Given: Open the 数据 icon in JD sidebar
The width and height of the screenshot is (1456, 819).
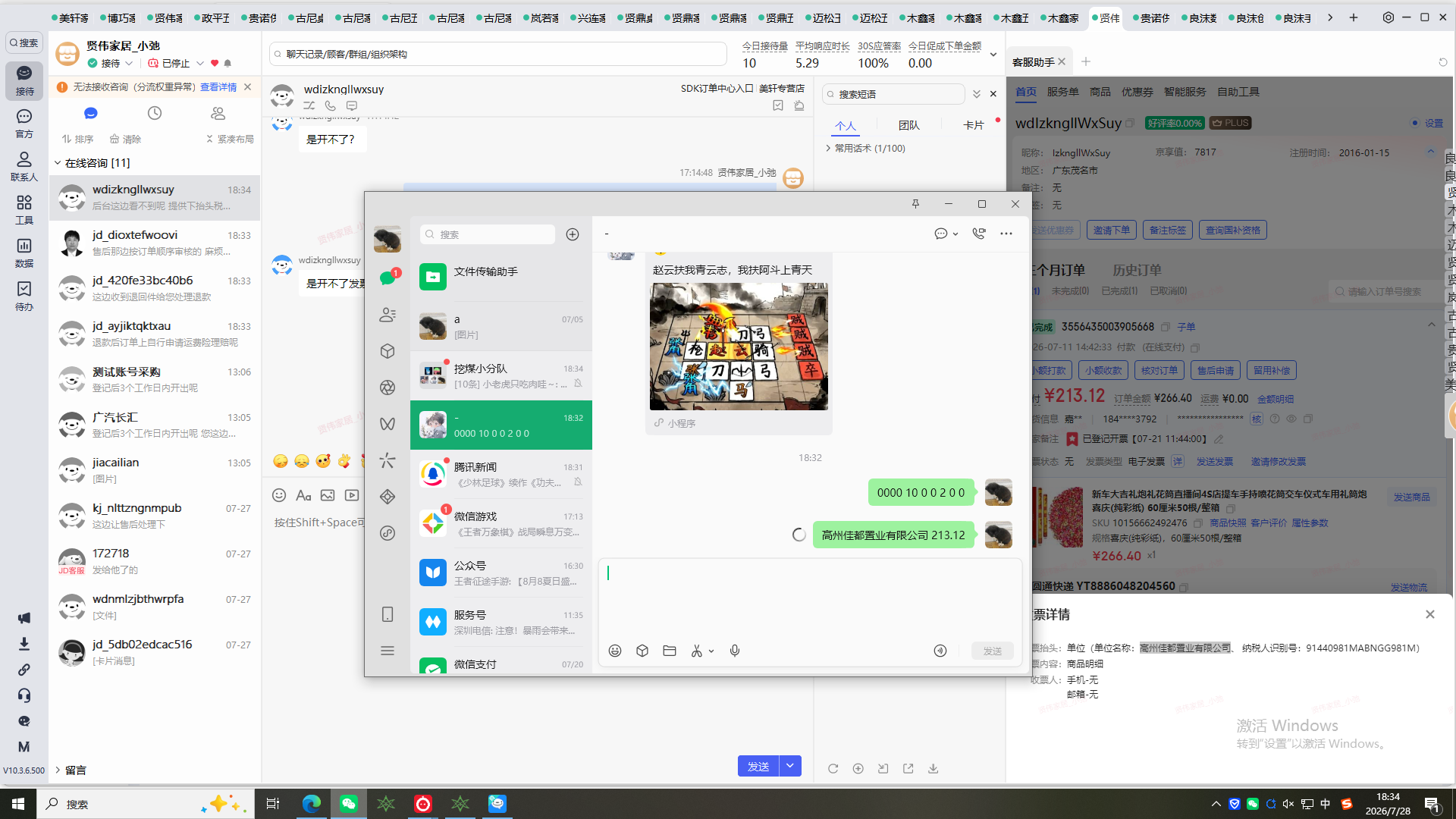Looking at the screenshot, I should pyautogui.click(x=24, y=253).
